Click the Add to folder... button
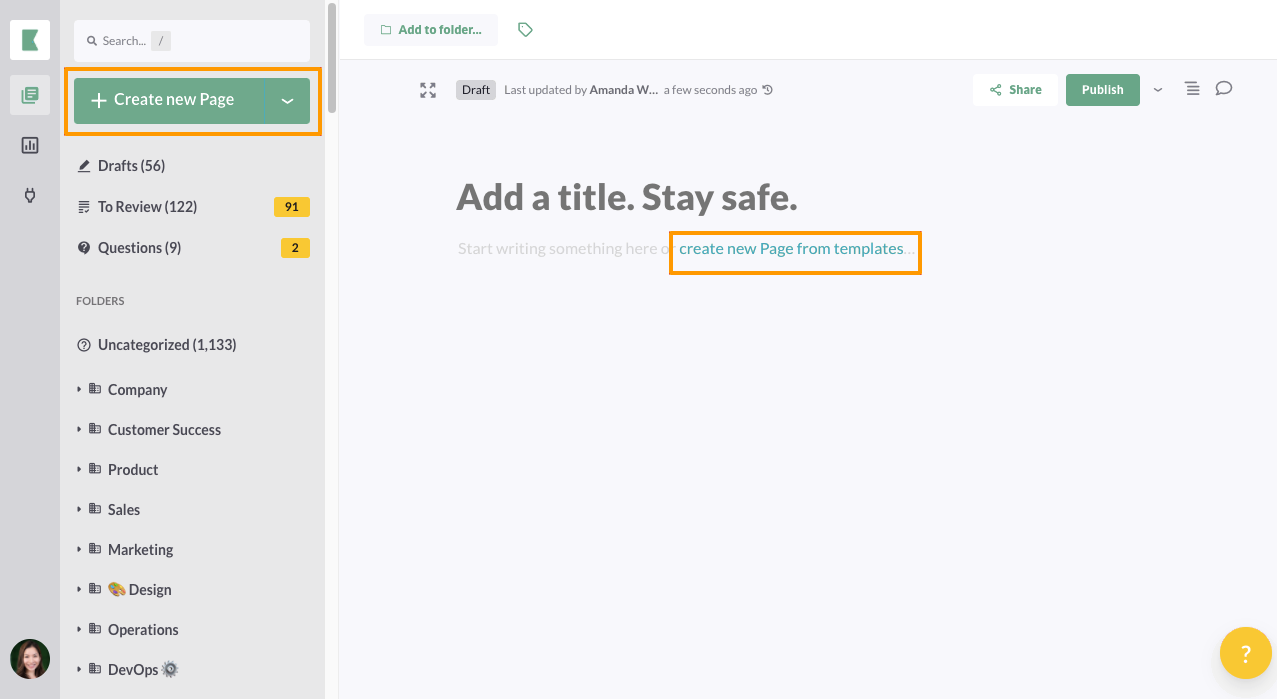Viewport: 1277px width, 699px height. point(431,30)
